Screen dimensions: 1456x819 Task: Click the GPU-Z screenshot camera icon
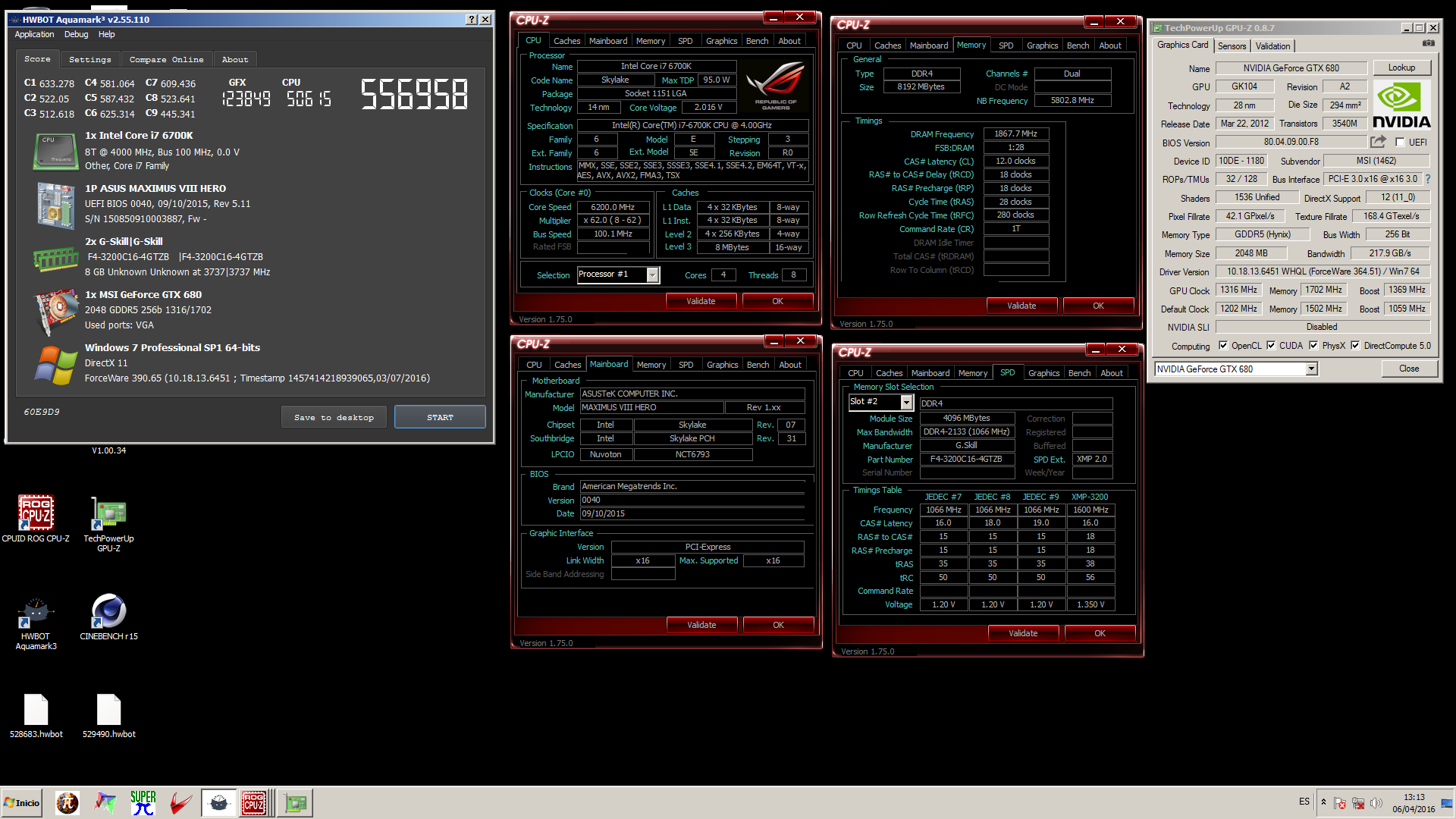tap(1429, 44)
